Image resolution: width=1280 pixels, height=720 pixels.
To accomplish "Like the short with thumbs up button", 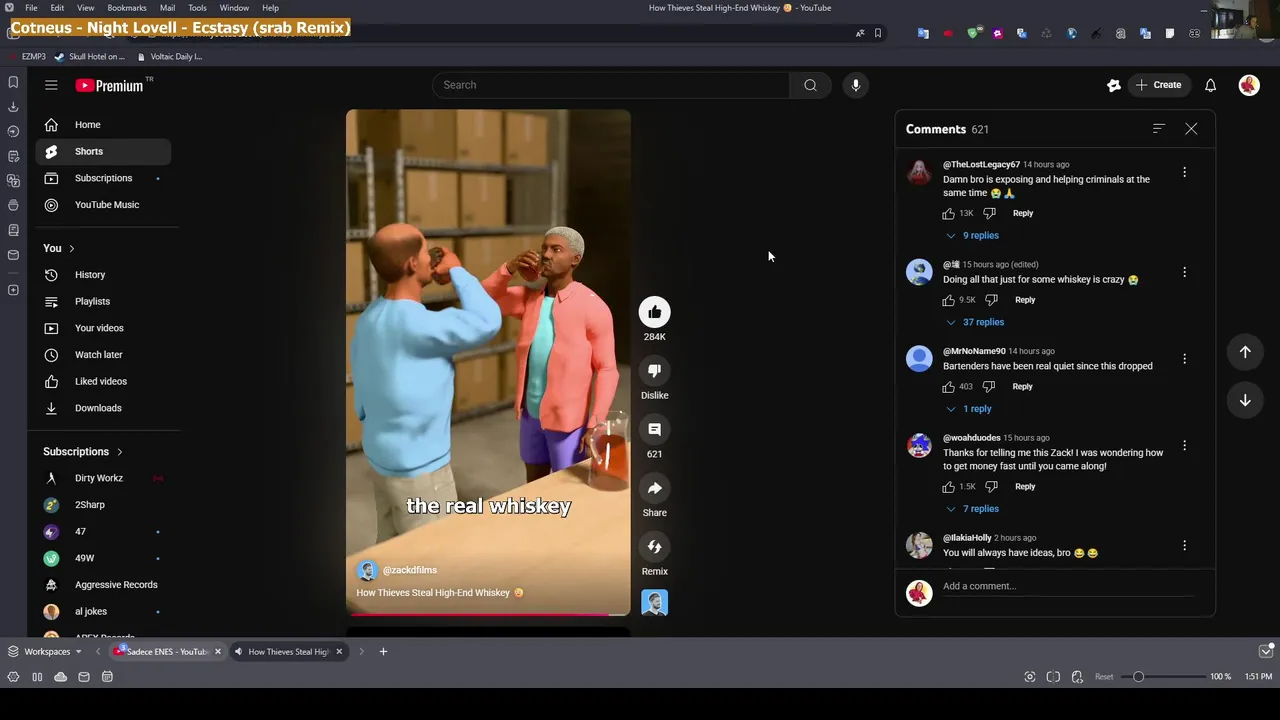I will click(x=654, y=312).
